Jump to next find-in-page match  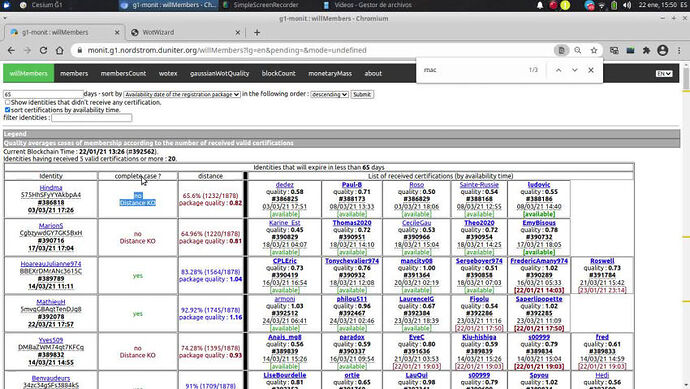[575, 70]
